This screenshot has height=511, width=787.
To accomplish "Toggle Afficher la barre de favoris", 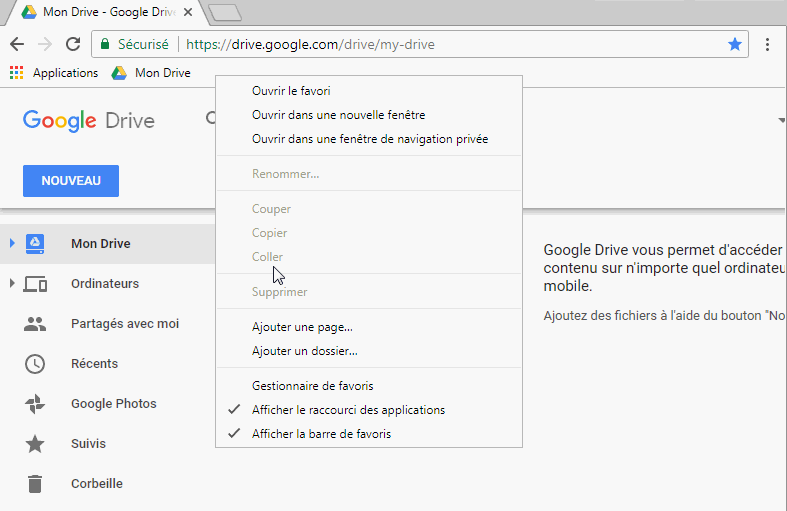I will [x=369, y=434].
